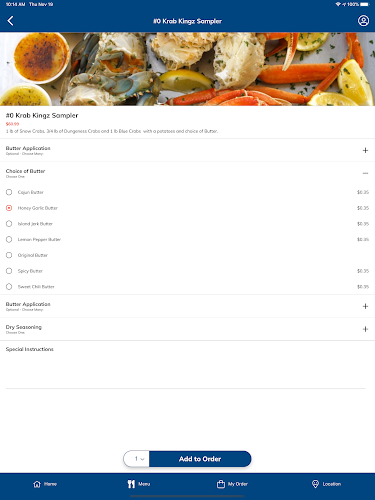The image size is (375, 500).
Task: Tap the Cajun Butter $0.35 price
Action: click(363, 192)
